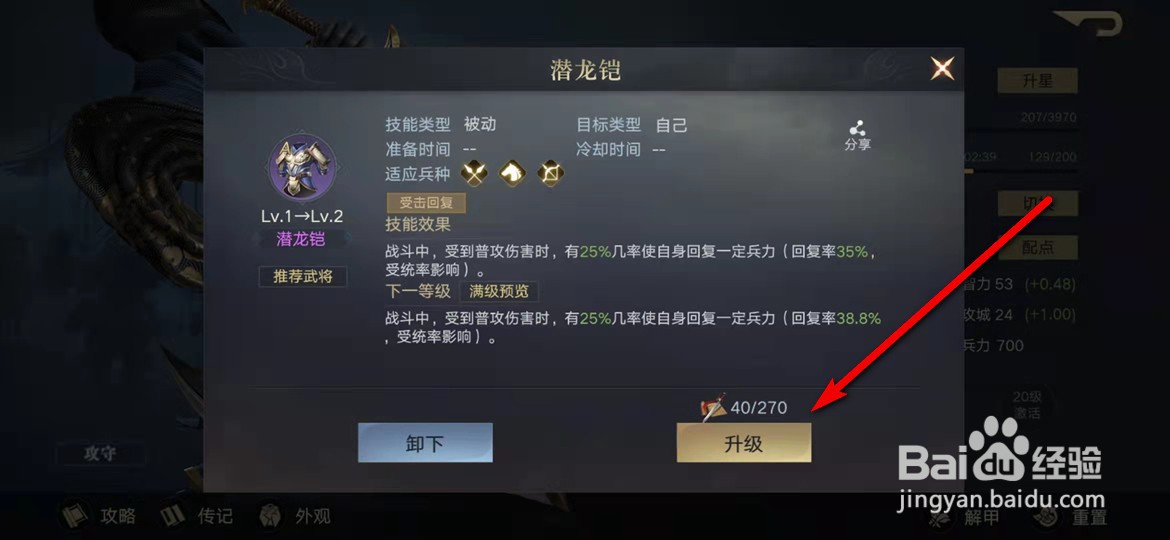Tap the 潜龙铠 armor skill icon
1170x540 pixels.
[x=301, y=168]
